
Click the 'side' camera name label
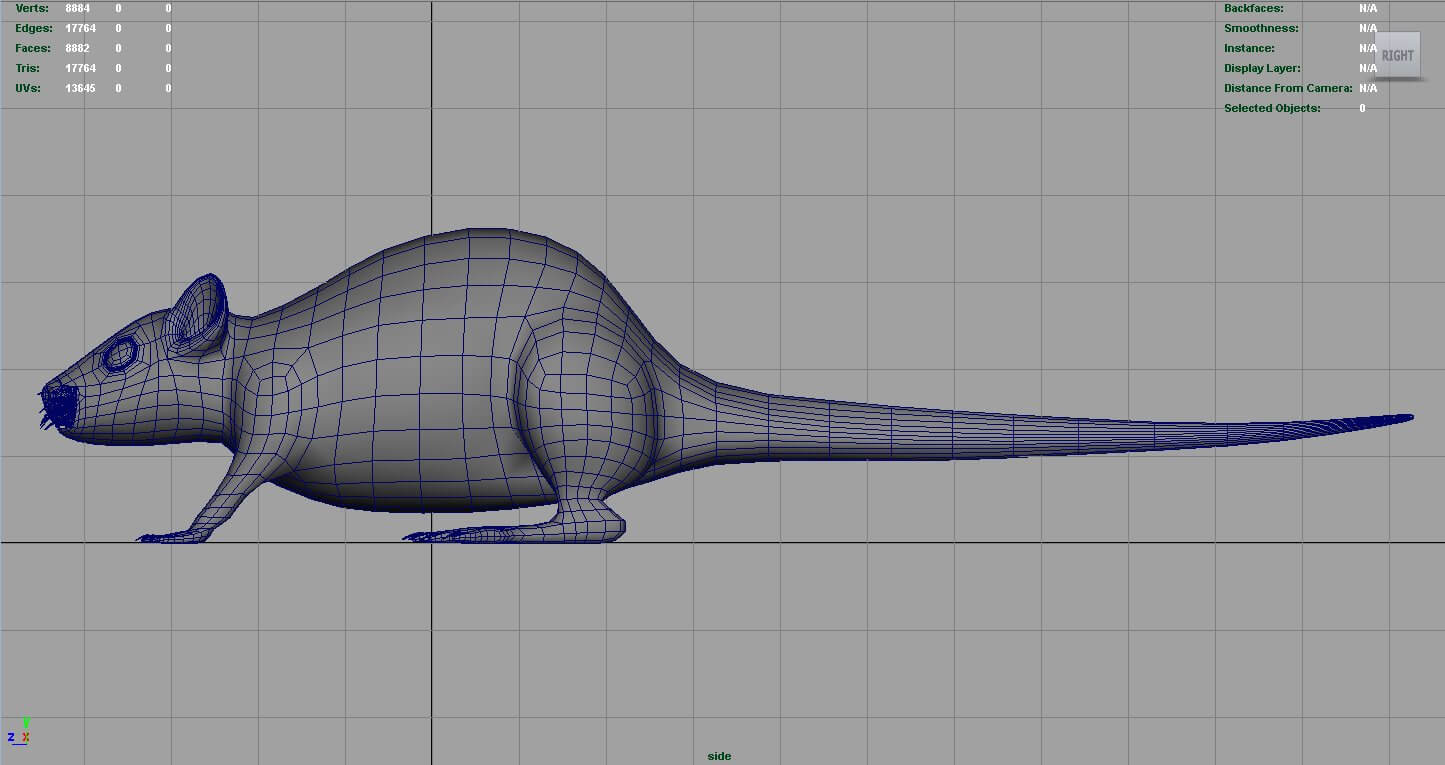(719, 756)
